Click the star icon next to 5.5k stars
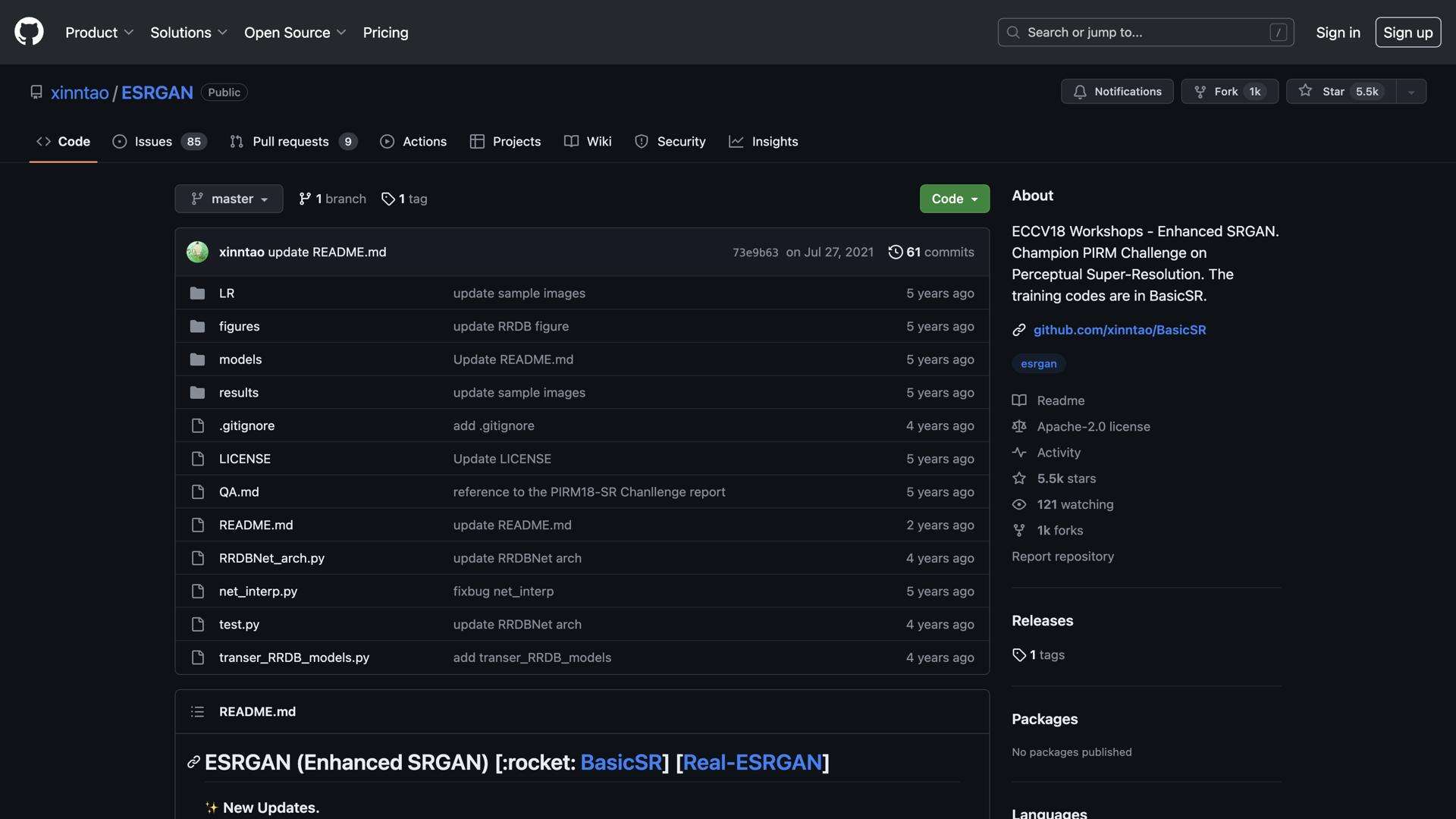Screen dimensions: 1456x819 pos(1019,479)
